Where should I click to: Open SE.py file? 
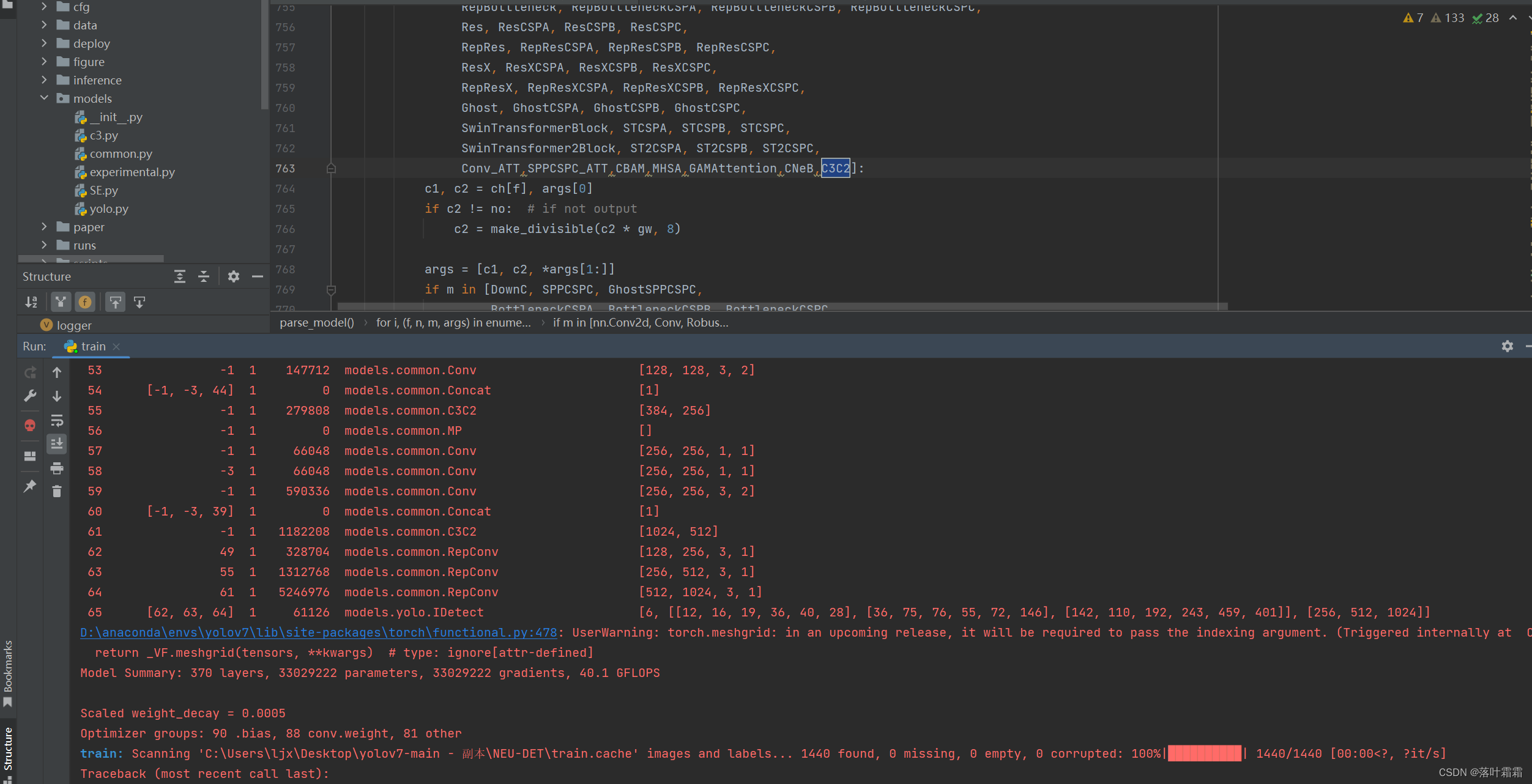click(x=96, y=190)
